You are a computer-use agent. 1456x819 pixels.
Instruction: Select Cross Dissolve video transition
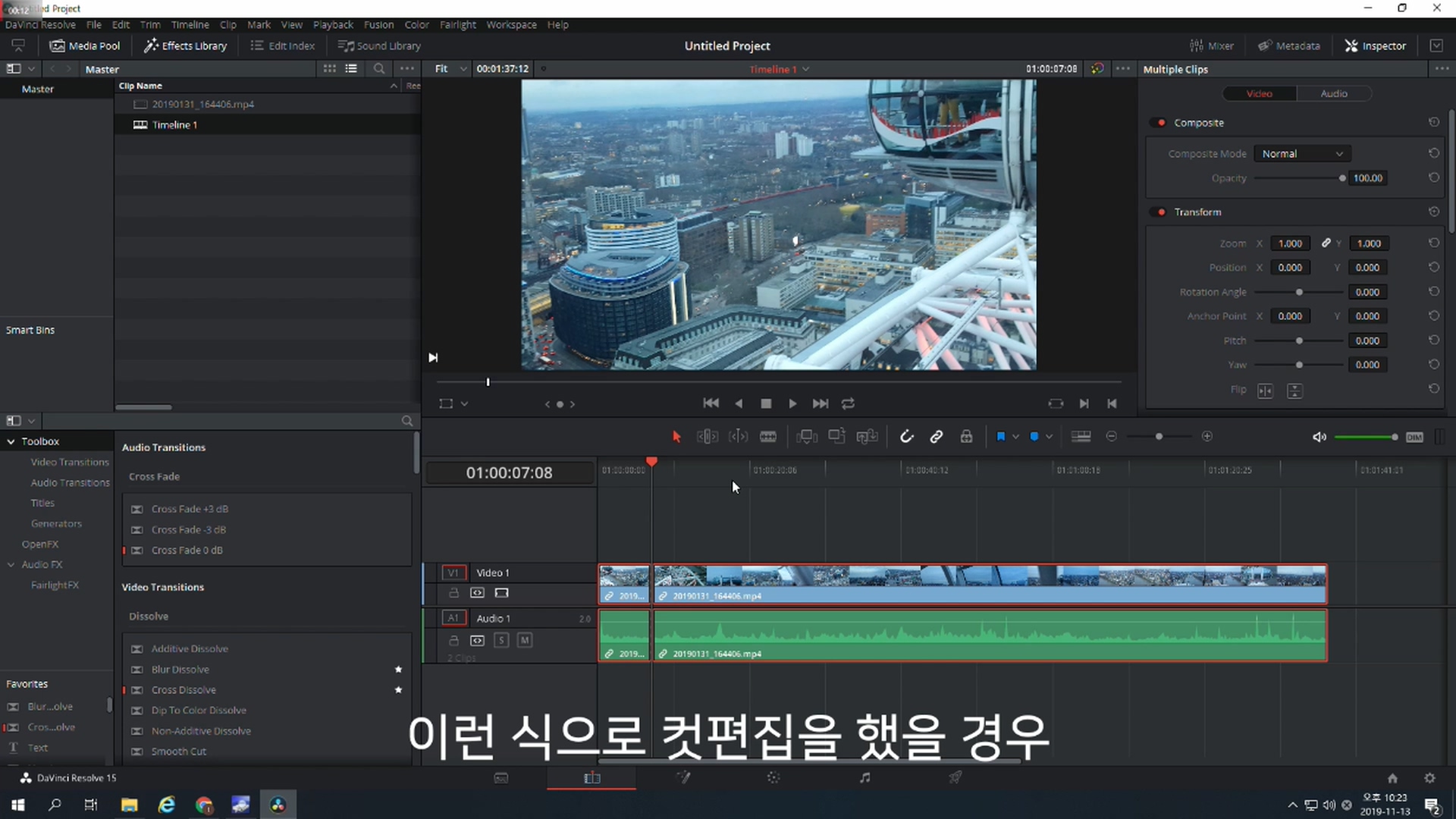click(x=184, y=690)
